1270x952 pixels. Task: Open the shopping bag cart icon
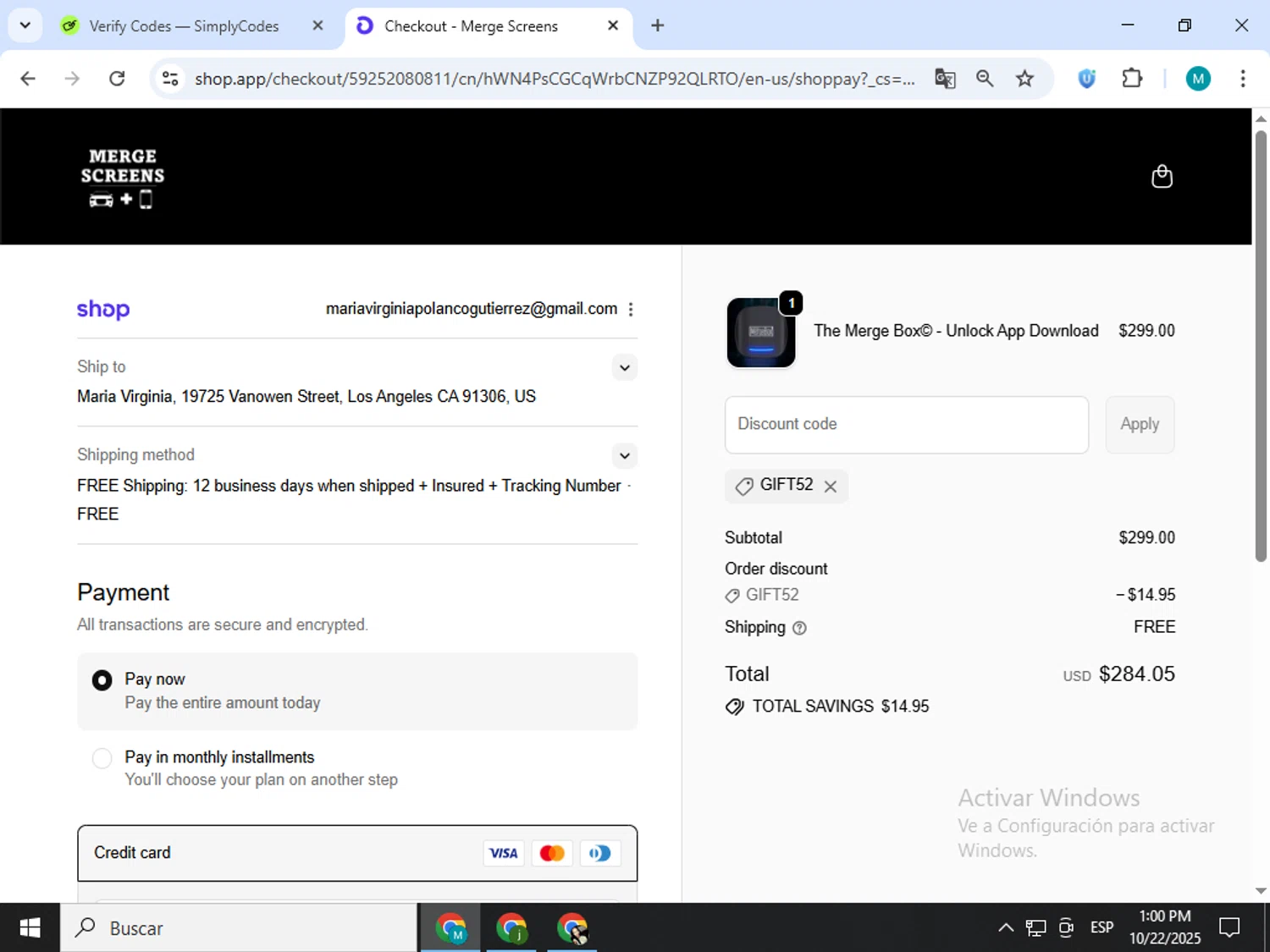(x=1162, y=176)
